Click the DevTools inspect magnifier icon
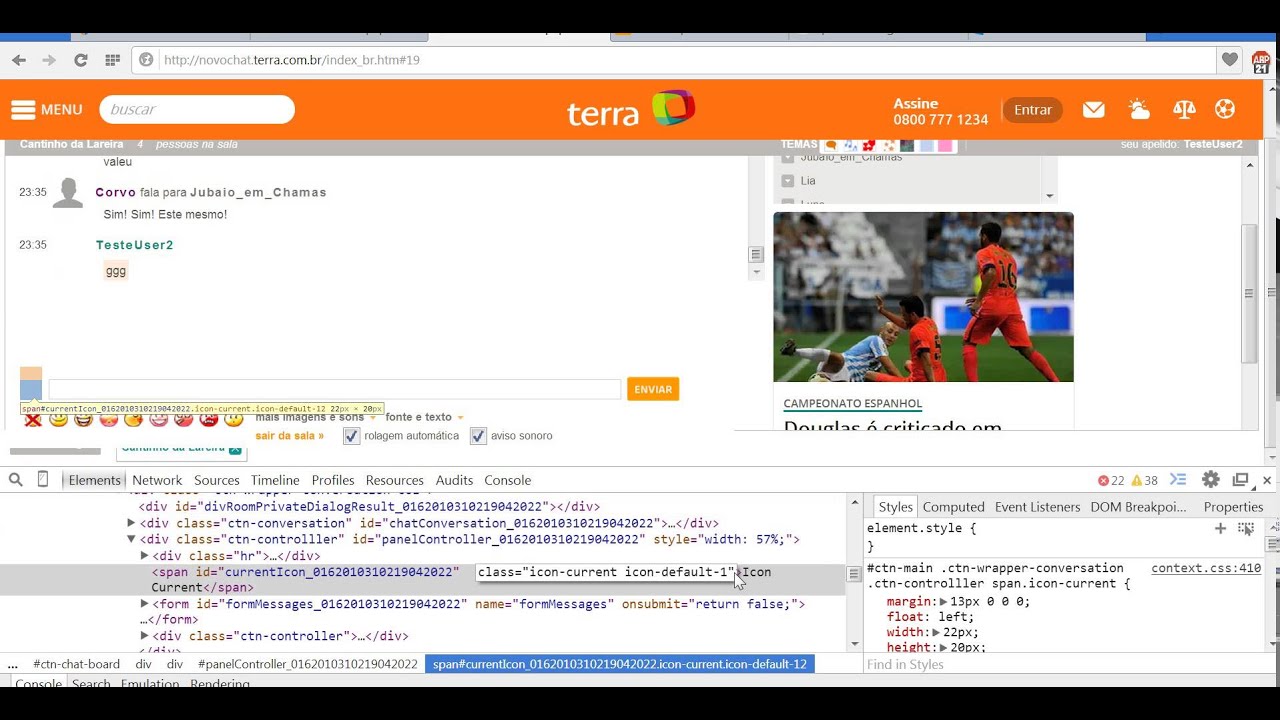Viewport: 1280px width, 720px height. 16,480
